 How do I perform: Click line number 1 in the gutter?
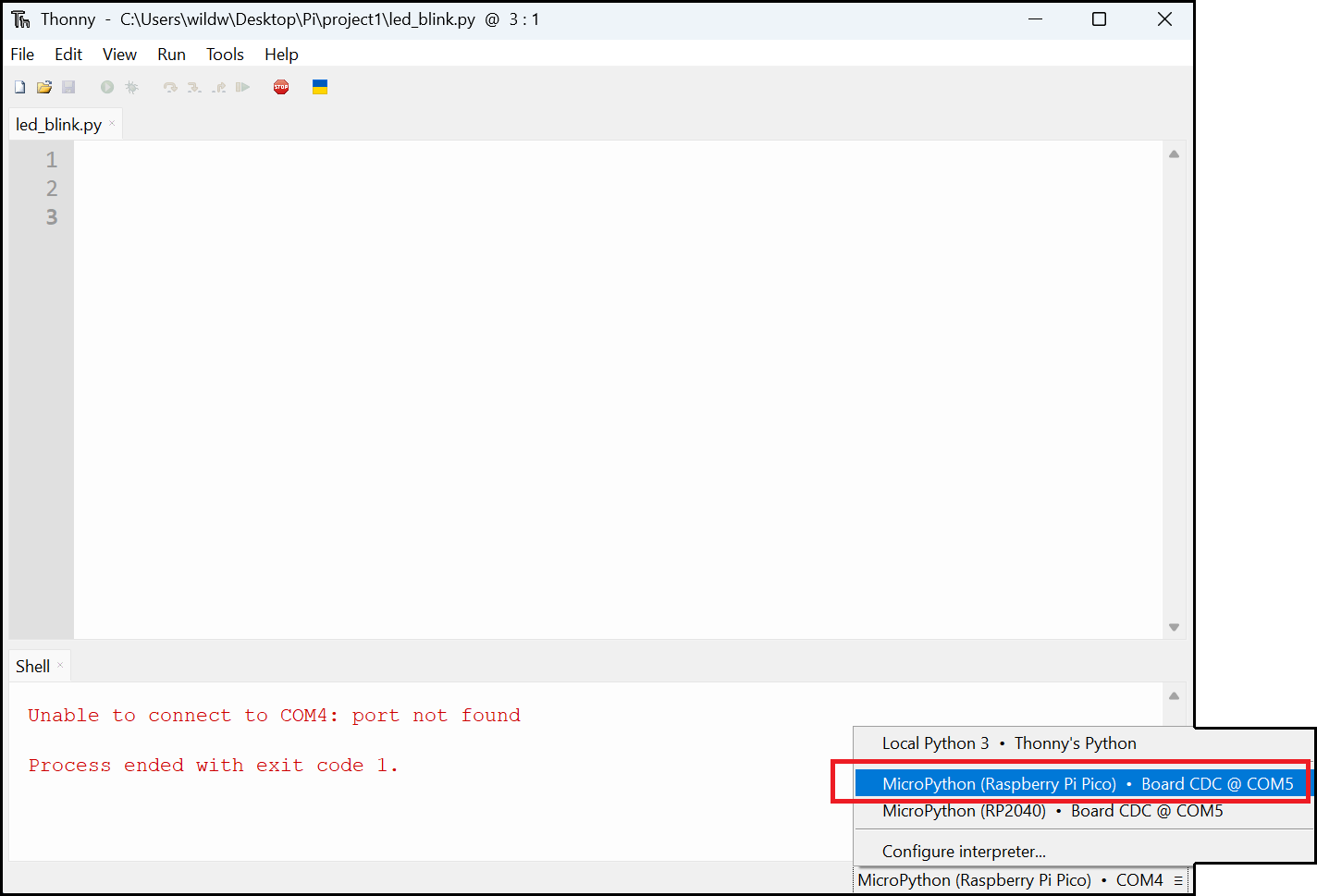[52, 160]
